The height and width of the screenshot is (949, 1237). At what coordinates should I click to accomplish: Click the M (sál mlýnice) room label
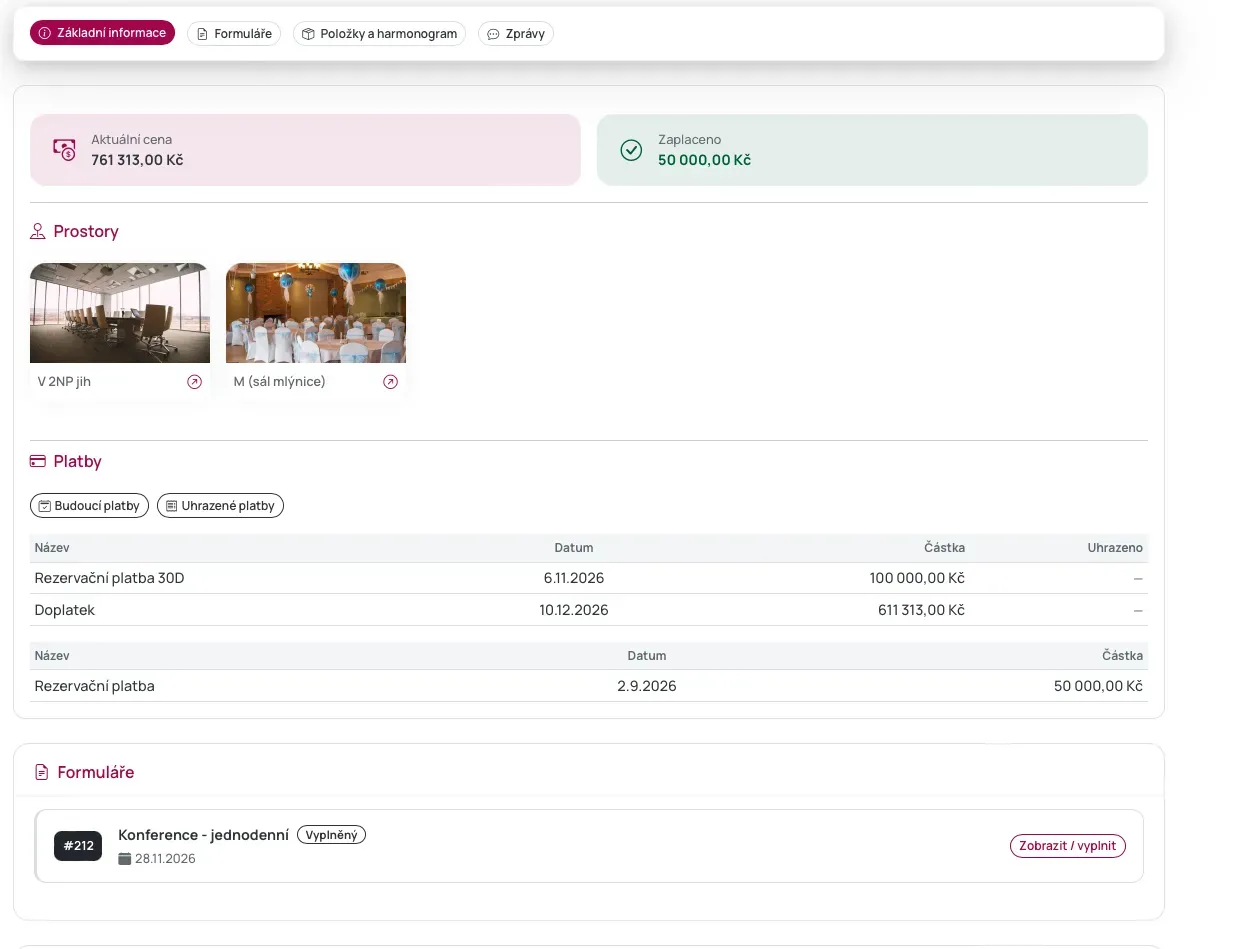click(x=280, y=382)
